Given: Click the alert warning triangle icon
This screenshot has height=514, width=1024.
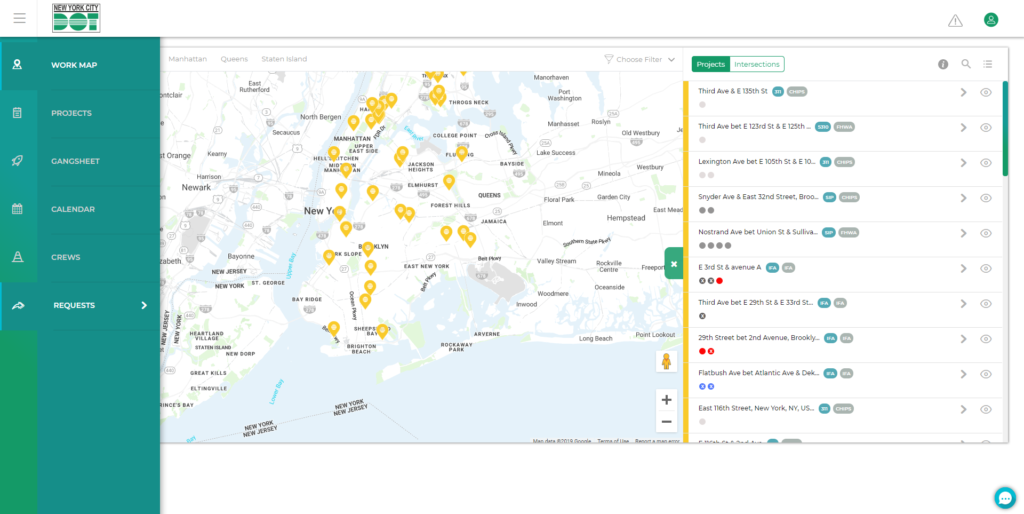Looking at the screenshot, I should (x=955, y=20).
